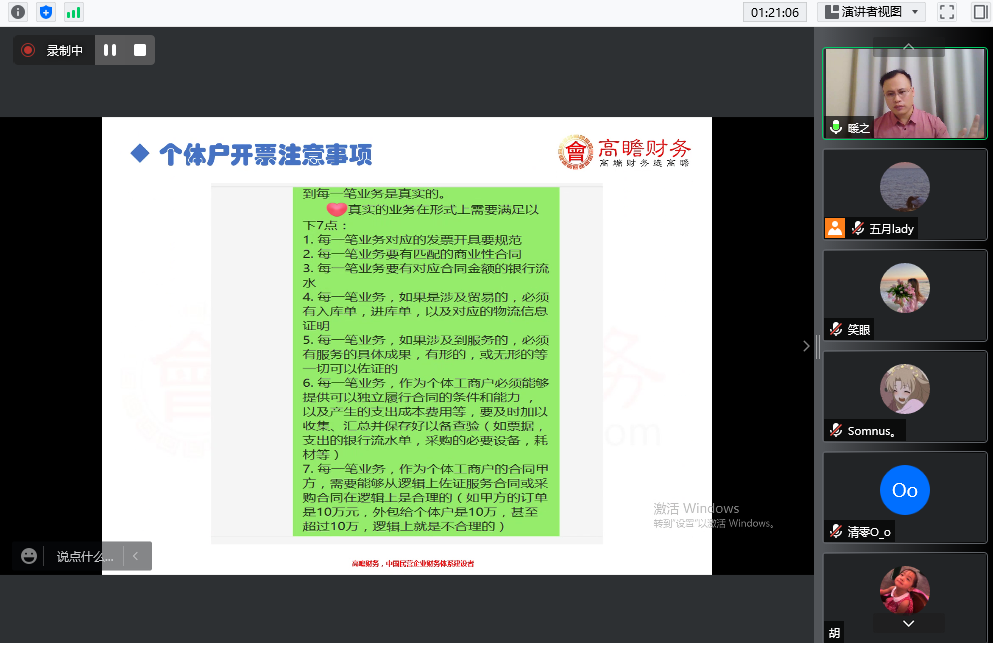Enter fullscreen mode with the corner-brackets icon
Image resolution: width=993 pixels, height=648 pixels.
946,12
